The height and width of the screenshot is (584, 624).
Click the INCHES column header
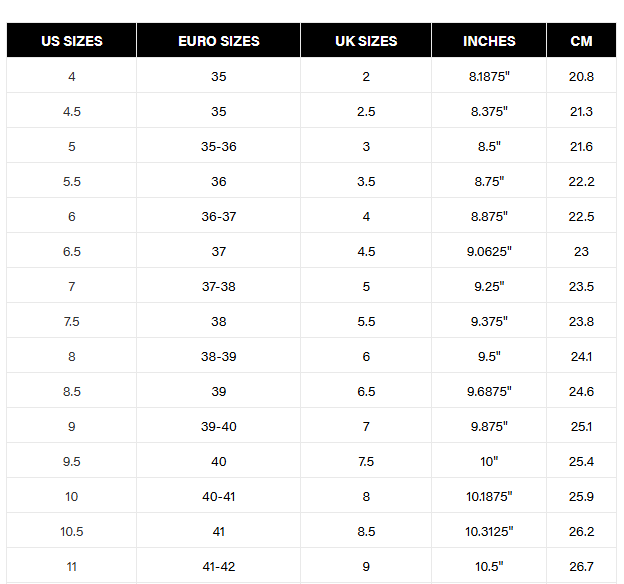[489, 41]
